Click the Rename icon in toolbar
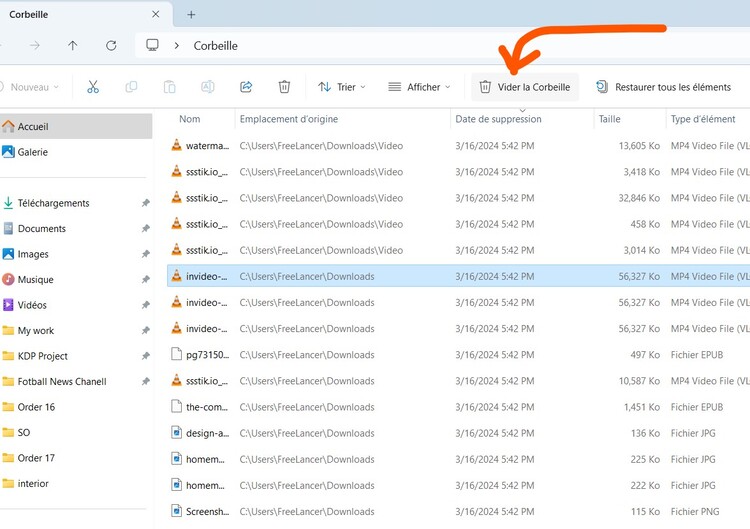Image resolution: width=750 pixels, height=529 pixels. (208, 87)
